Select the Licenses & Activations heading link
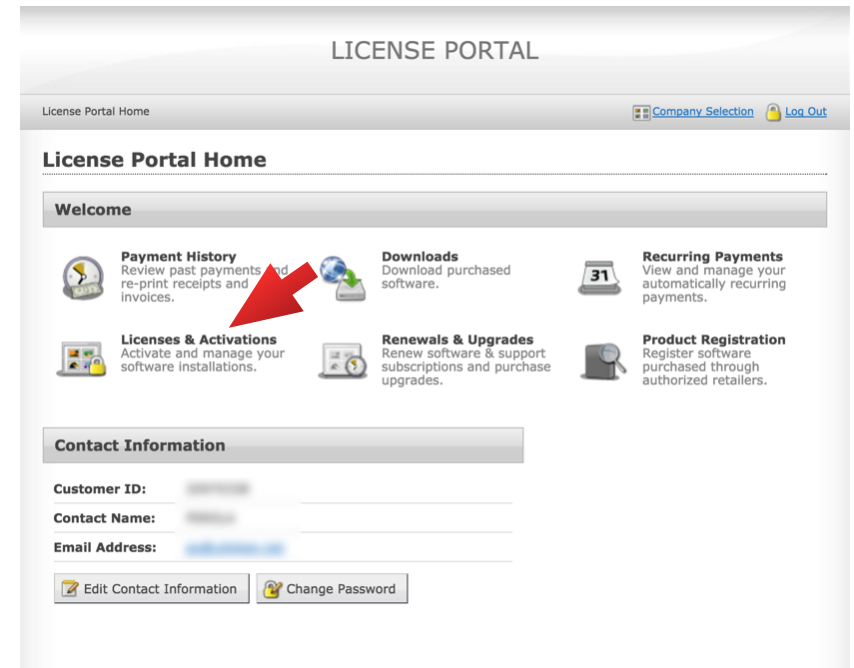The image size is (854, 668). point(198,340)
